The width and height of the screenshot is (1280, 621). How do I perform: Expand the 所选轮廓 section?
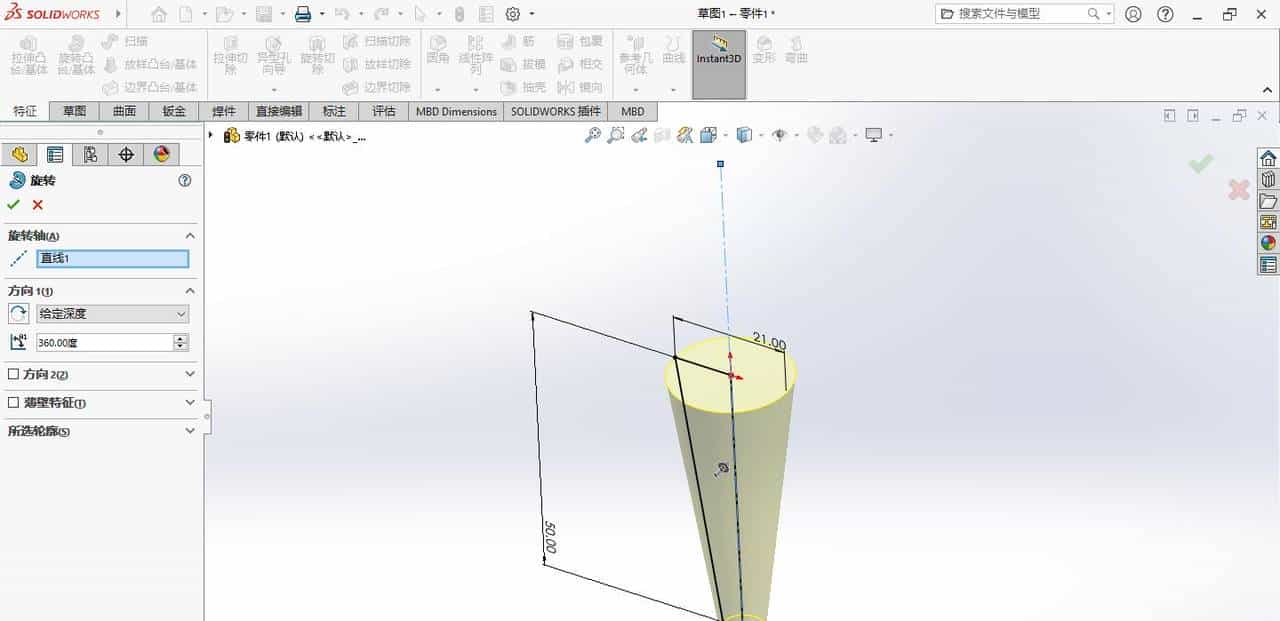click(190, 428)
